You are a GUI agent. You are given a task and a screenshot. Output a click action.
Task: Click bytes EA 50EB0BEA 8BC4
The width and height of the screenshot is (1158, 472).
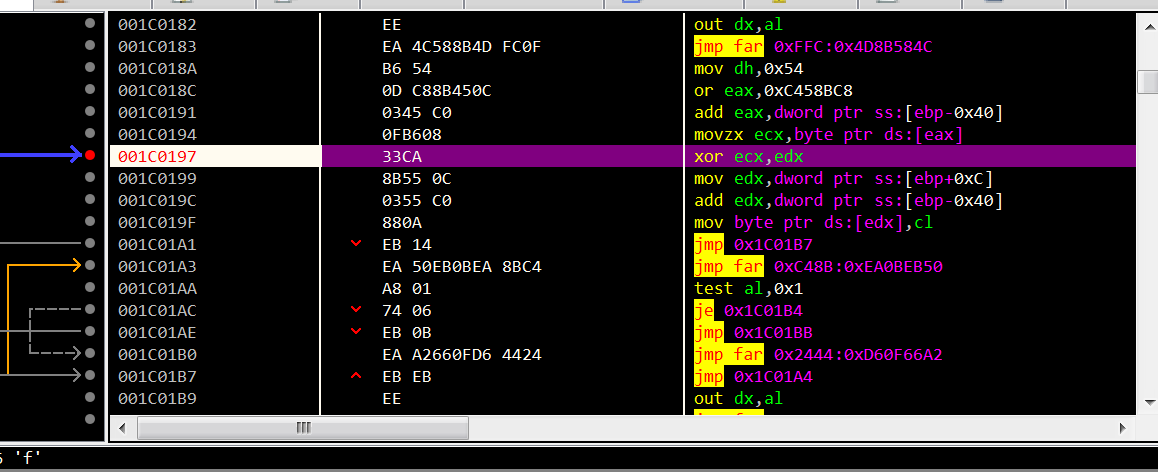462,267
